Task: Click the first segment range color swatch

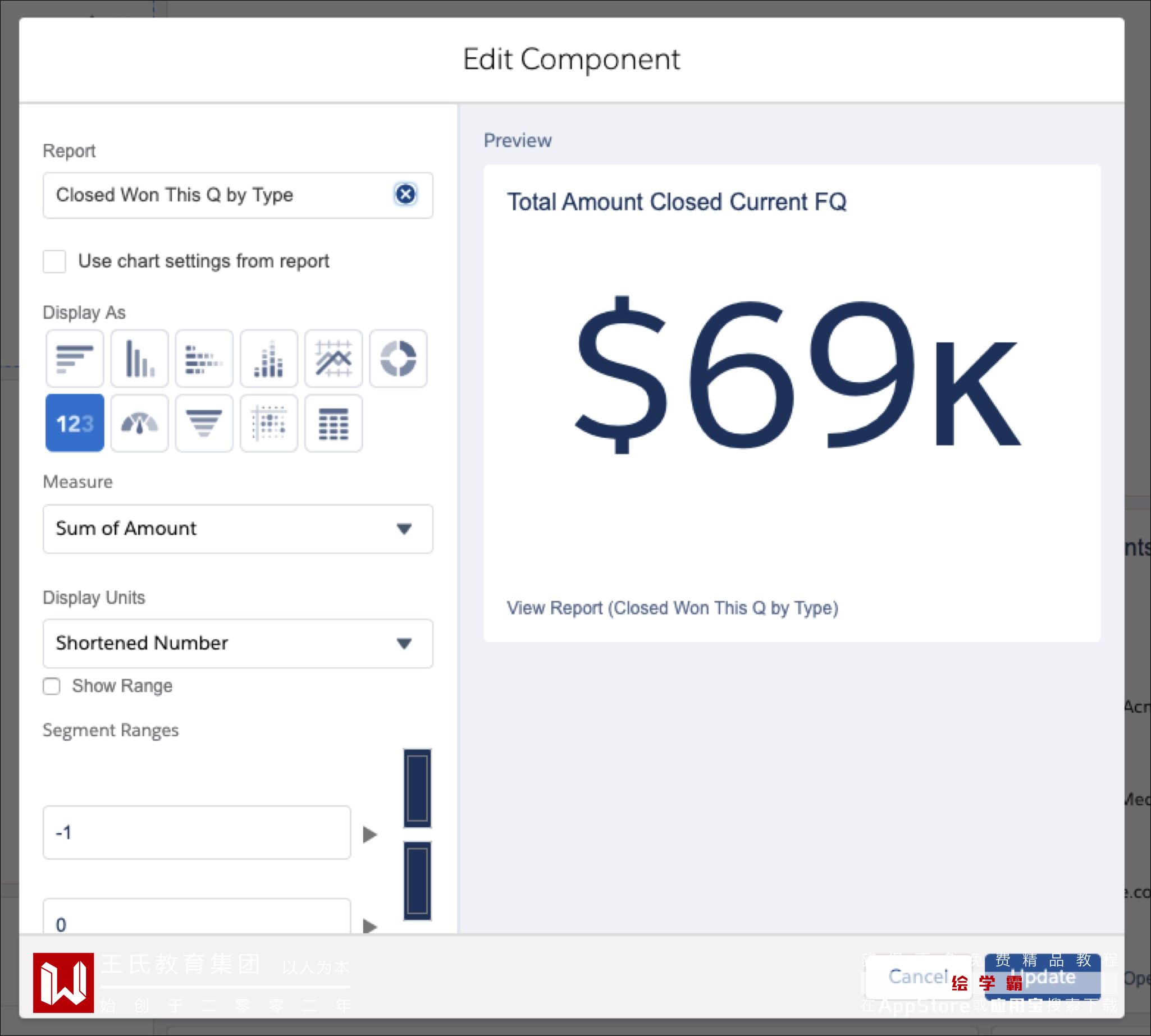Action: (x=417, y=788)
